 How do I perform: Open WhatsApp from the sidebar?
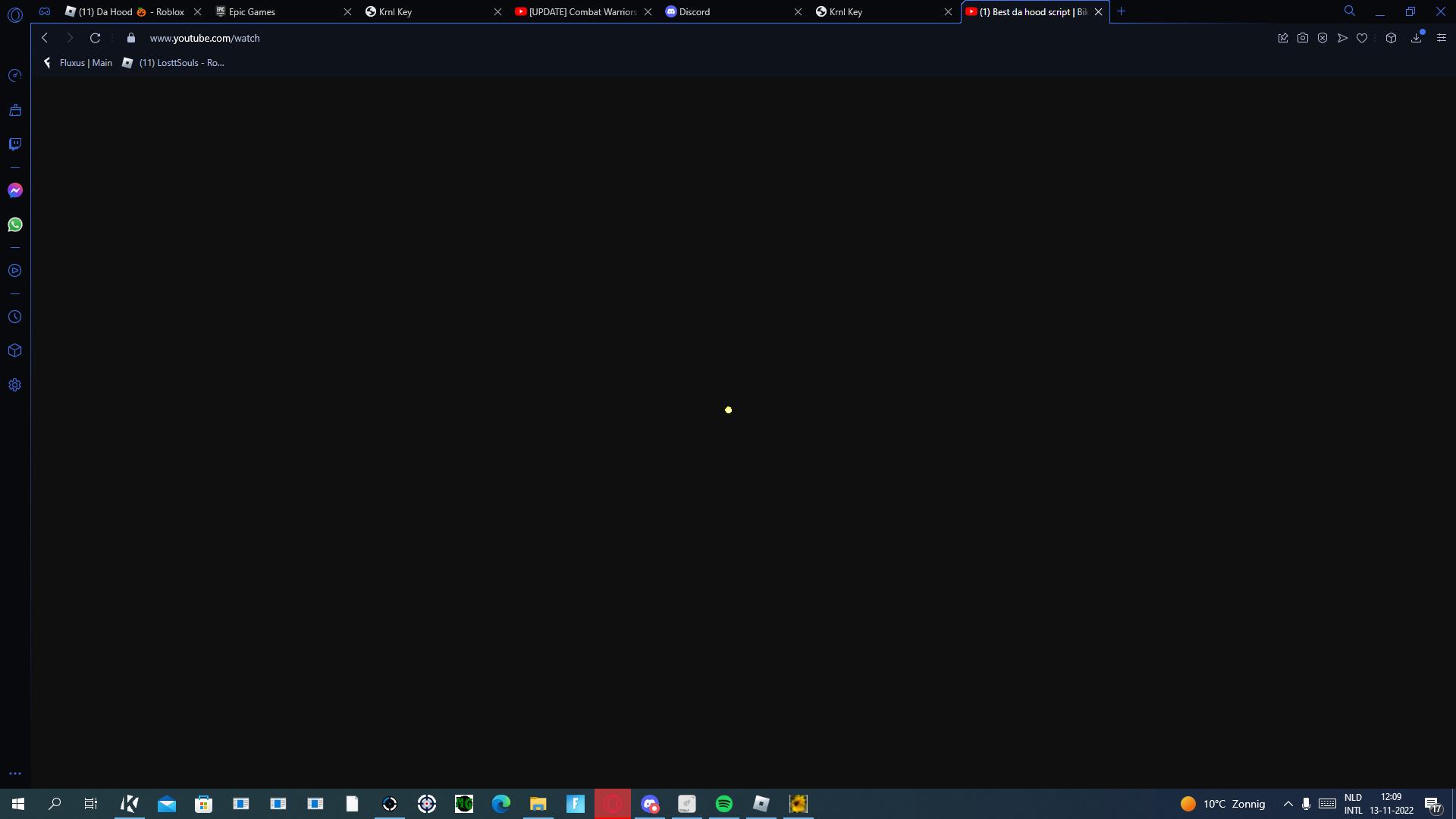(x=14, y=224)
